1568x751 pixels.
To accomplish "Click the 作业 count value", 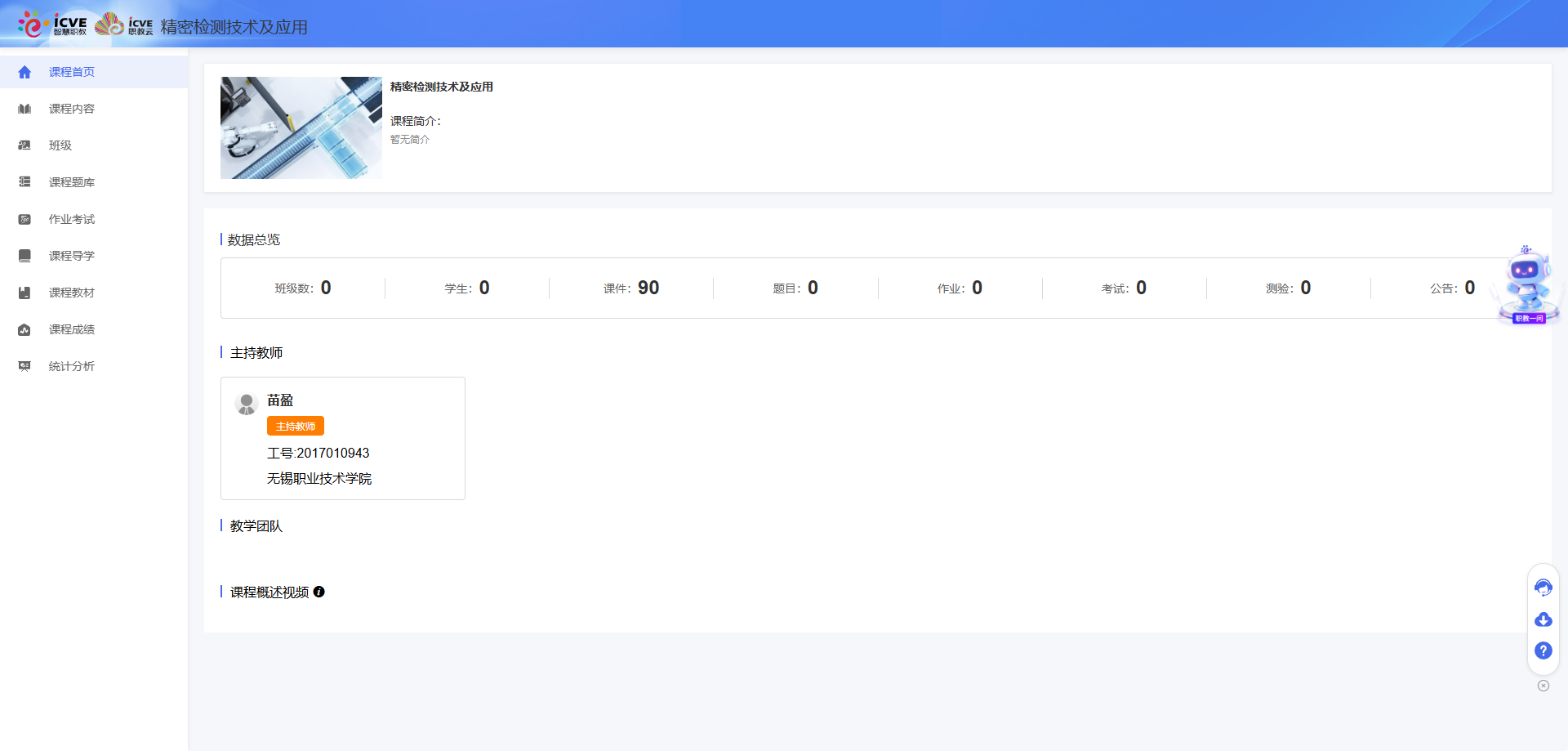I will (977, 288).
